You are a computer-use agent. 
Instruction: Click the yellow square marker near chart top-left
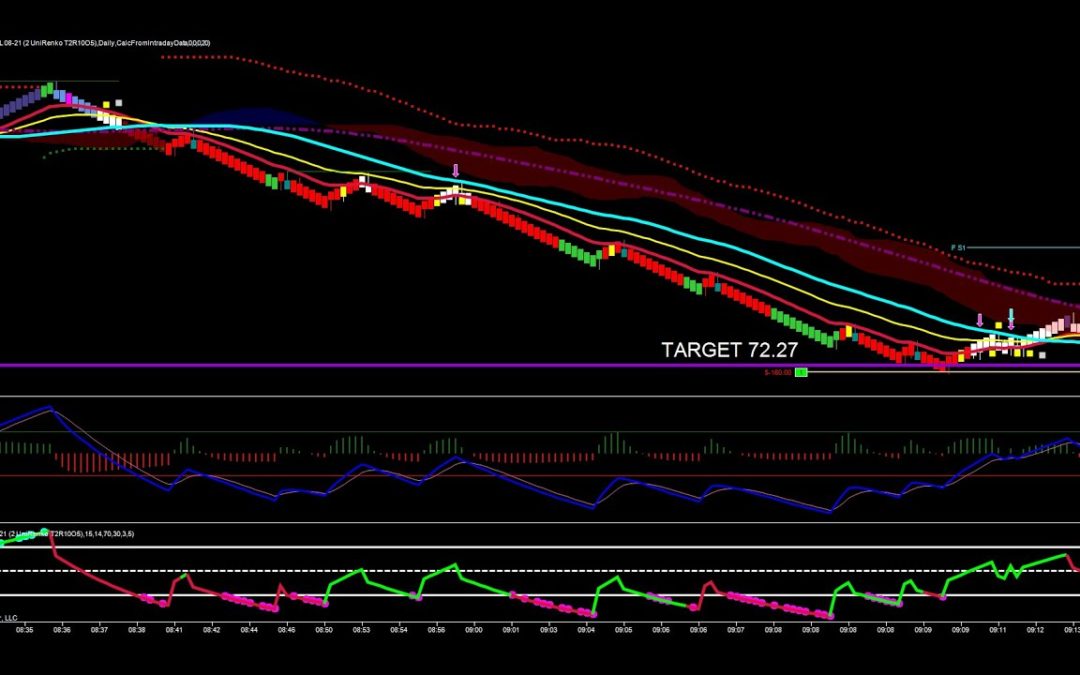coord(105,103)
